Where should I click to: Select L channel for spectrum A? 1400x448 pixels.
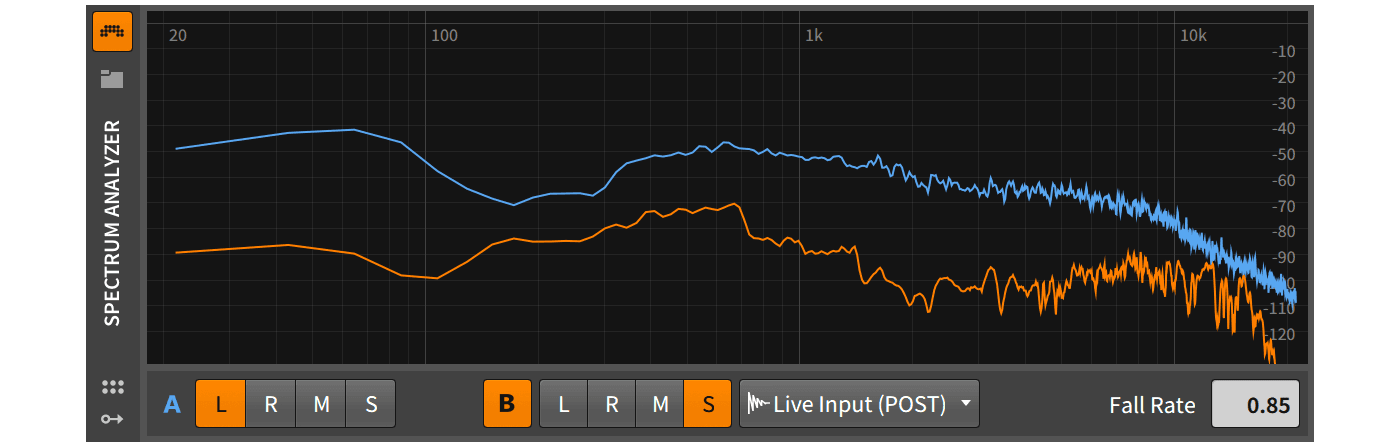point(221,404)
